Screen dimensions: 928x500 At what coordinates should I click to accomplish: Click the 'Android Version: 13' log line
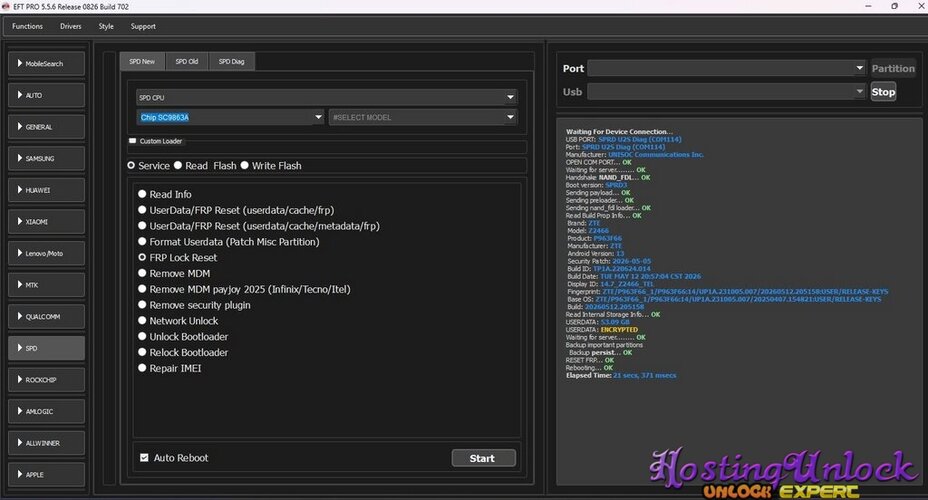pos(596,253)
